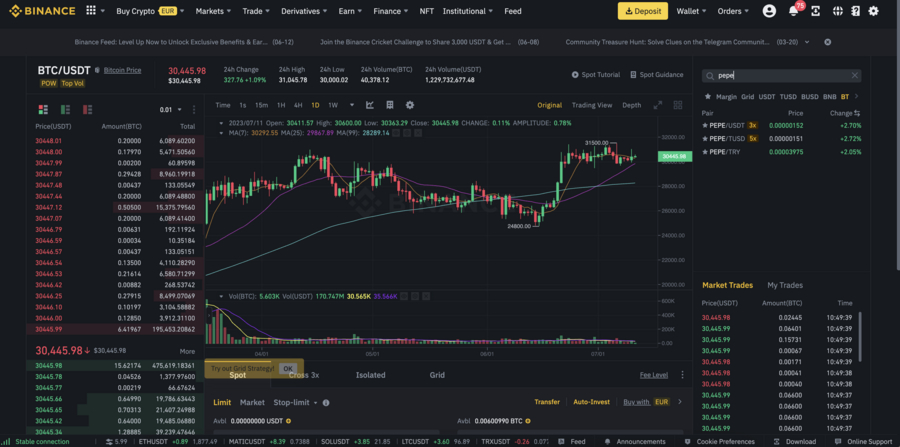Screen dimensions: 900x447
Task: Favorite the PEPE/TUSD pair star
Action: [705, 138]
